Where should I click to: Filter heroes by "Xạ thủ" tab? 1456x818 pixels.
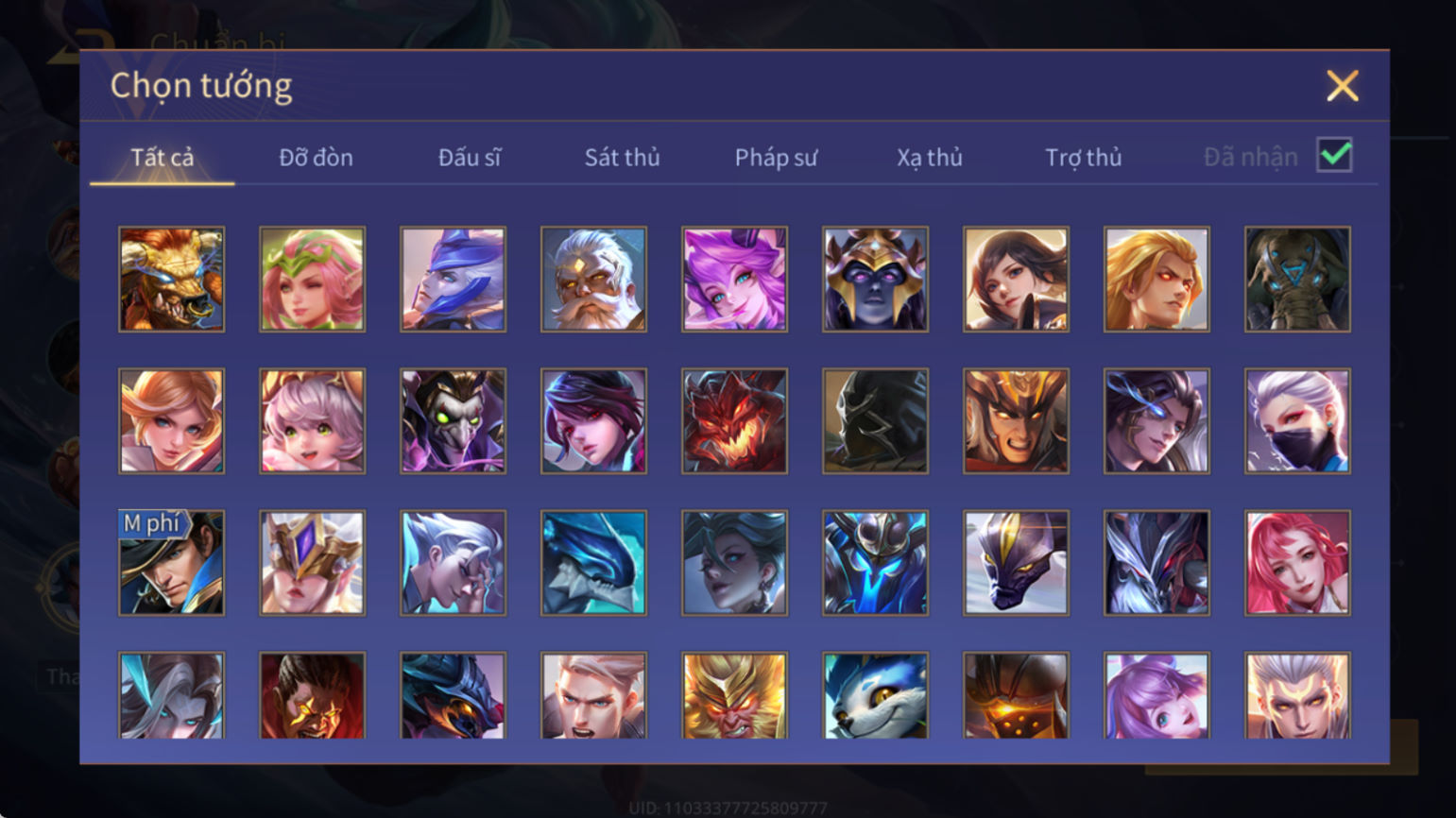click(x=930, y=157)
